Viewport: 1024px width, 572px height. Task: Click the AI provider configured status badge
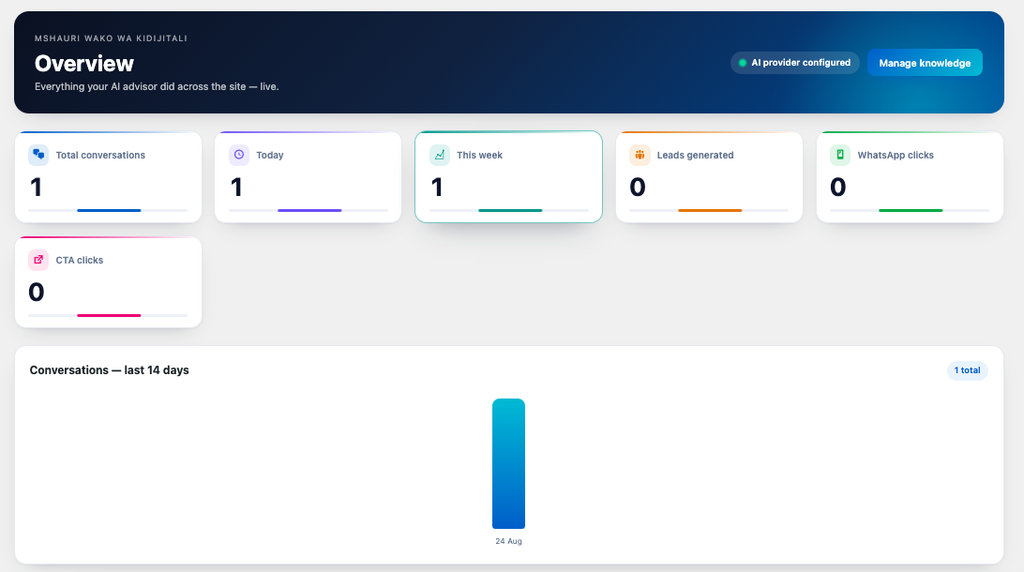pyautogui.click(x=795, y=63)
